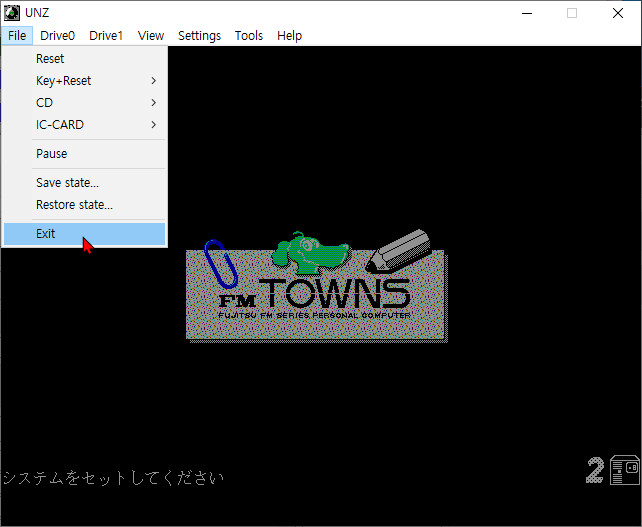Expand the CD submenu
This screenshot has width=642, height=527.
[x=84, y=103]
